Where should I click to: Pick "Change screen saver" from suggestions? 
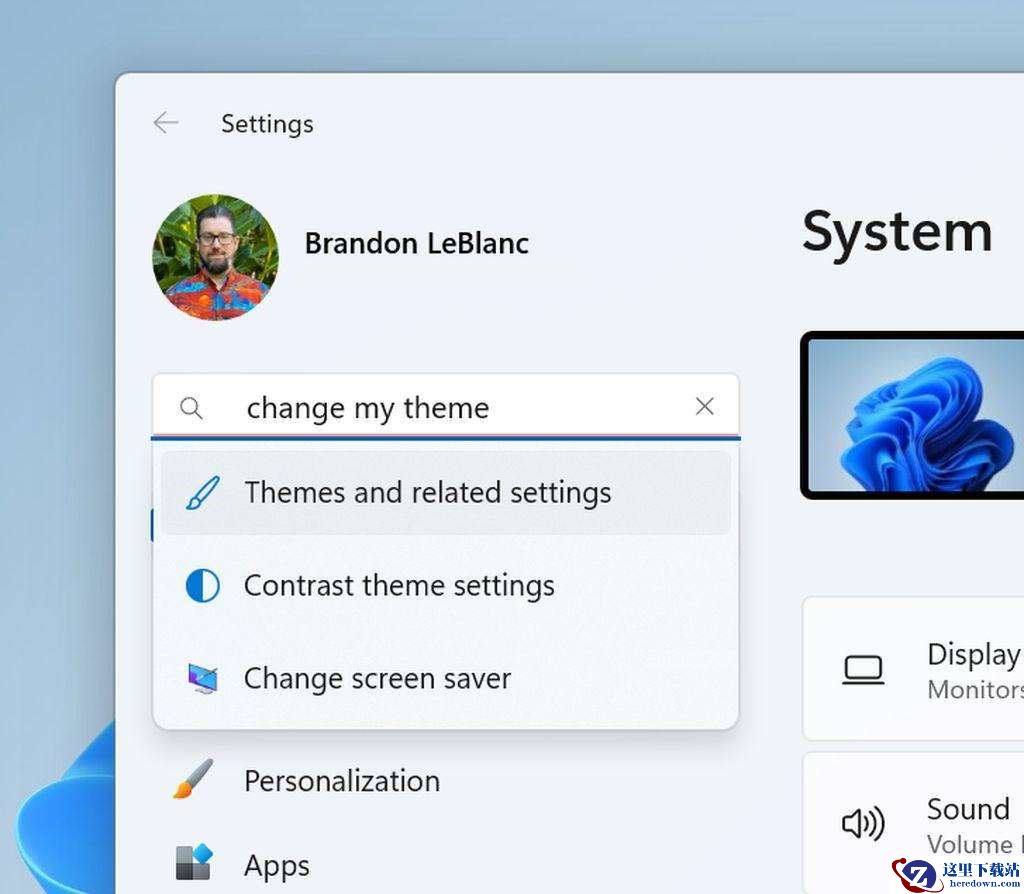377,679
